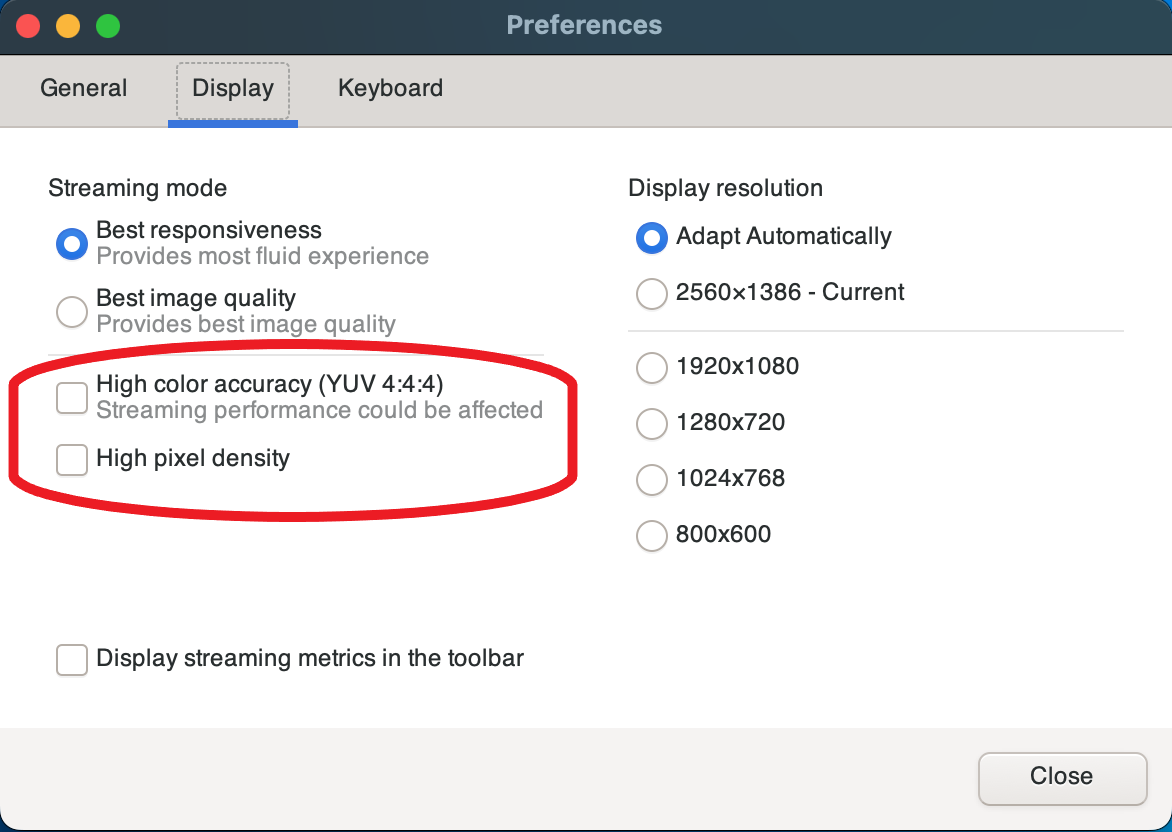This screenshot has height=832, width=1172.
Task: Click the Best image quality label text
Action: tap(196, 298)
